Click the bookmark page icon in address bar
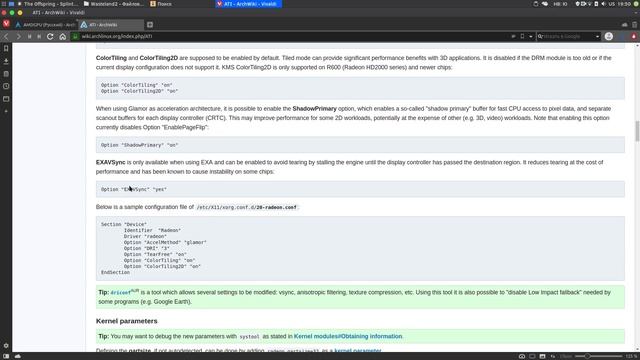Viewport: 640px width, 360px height. [522, 36]
